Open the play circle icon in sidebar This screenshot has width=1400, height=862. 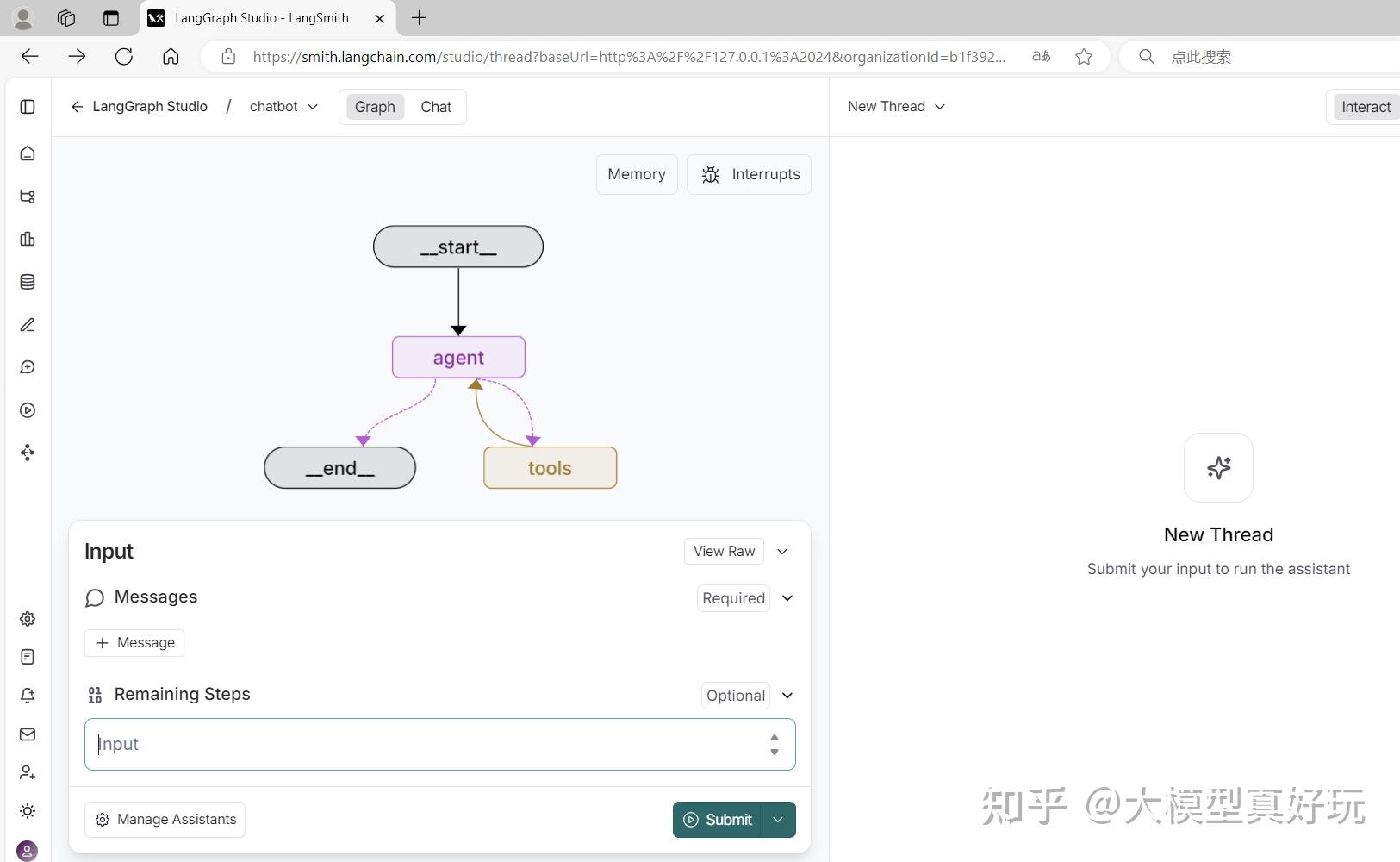[x=28, y=410]
